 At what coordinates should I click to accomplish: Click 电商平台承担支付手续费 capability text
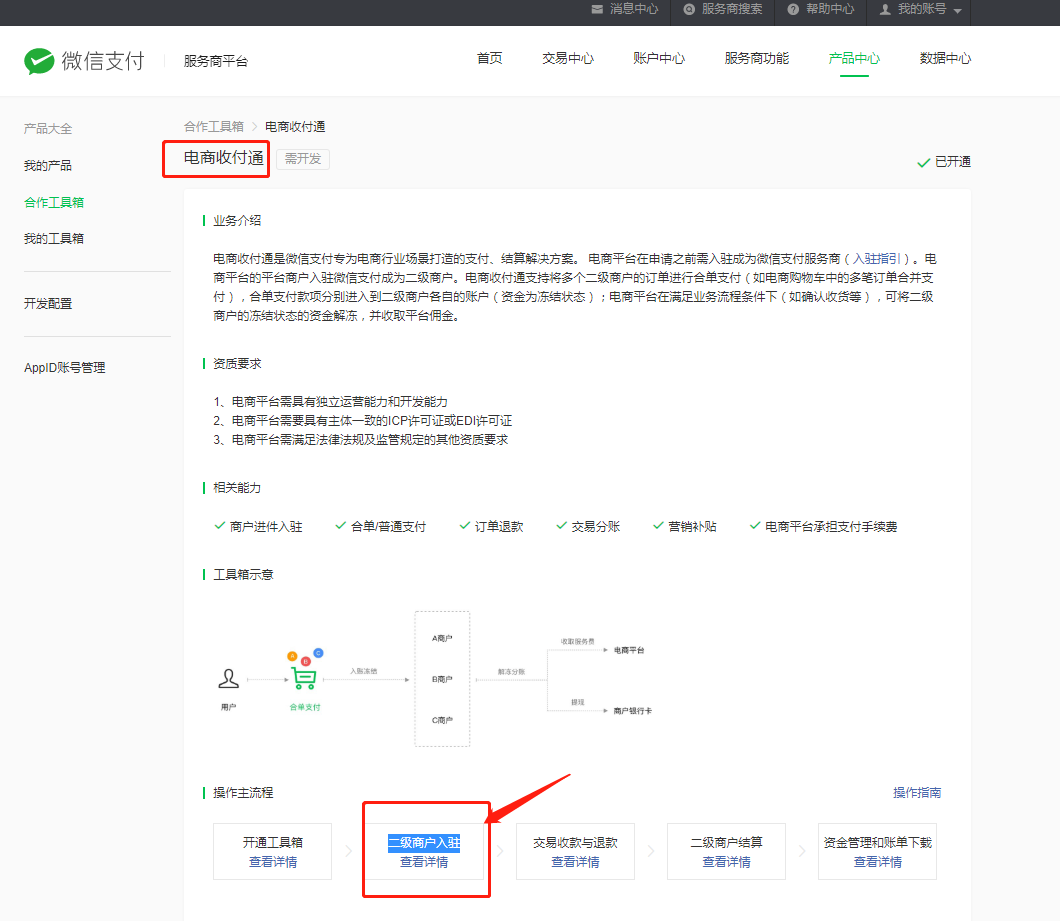[831, 527]
